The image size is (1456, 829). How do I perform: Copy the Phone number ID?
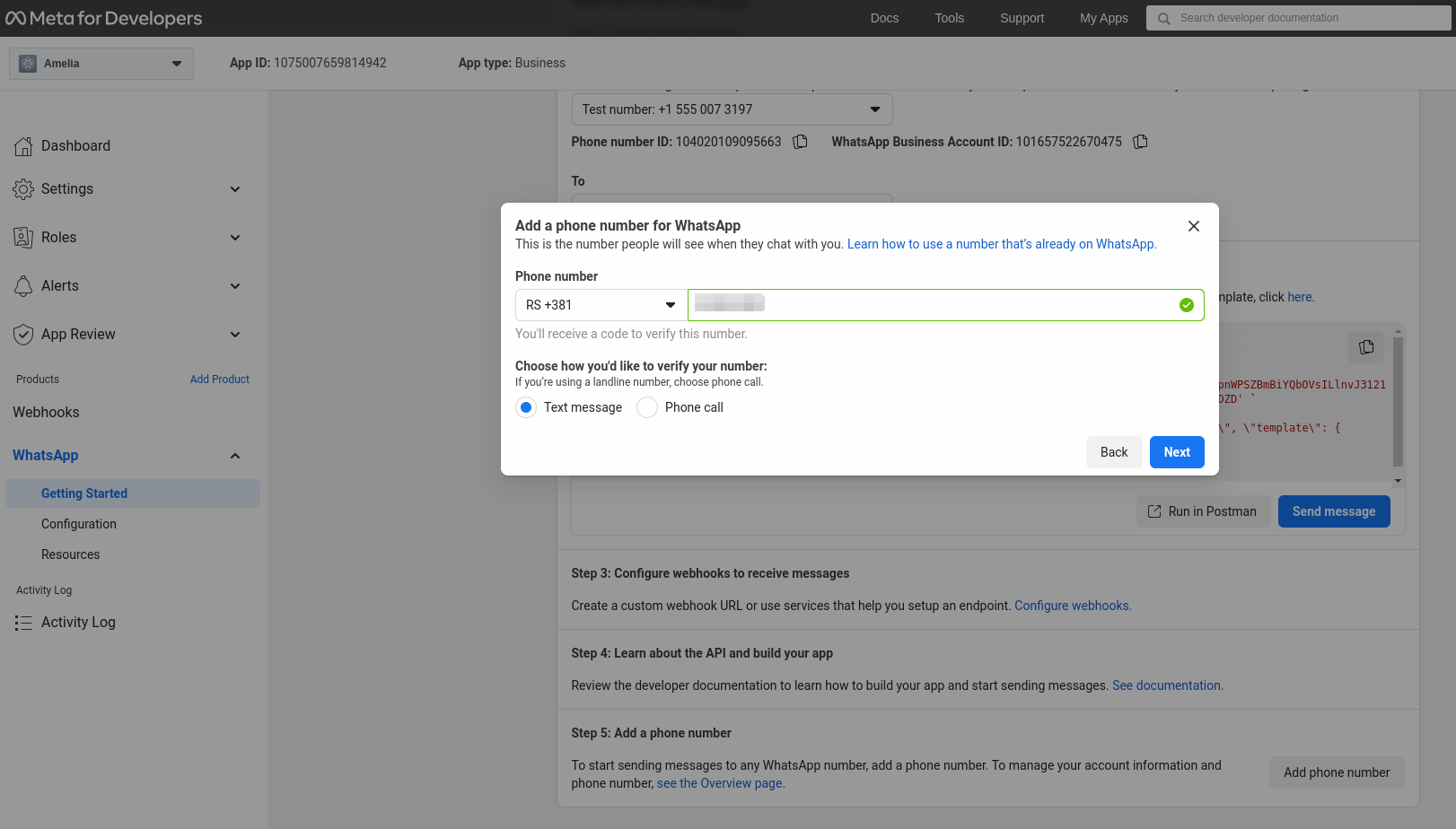tap(800, 142)
